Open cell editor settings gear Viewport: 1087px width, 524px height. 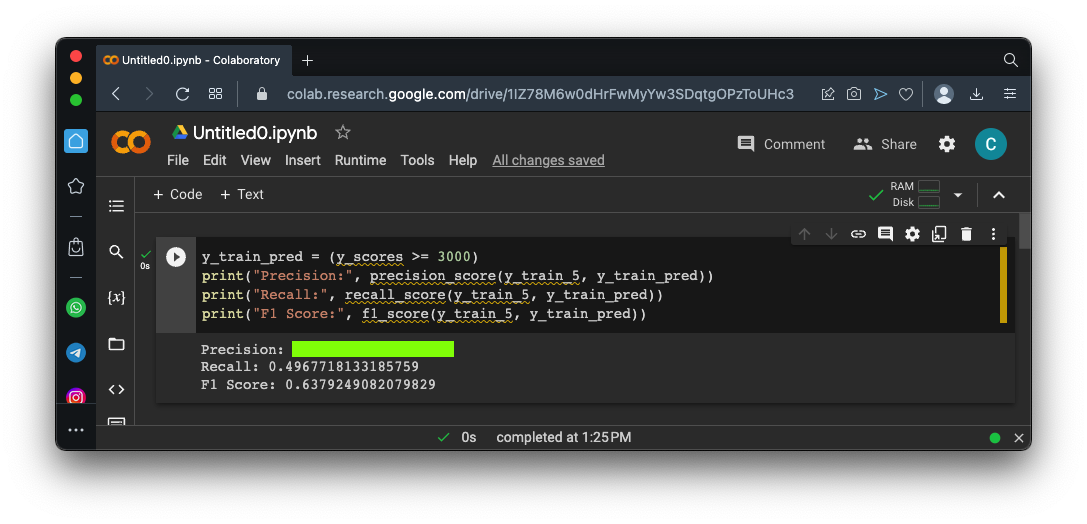(x=912, y=234)
